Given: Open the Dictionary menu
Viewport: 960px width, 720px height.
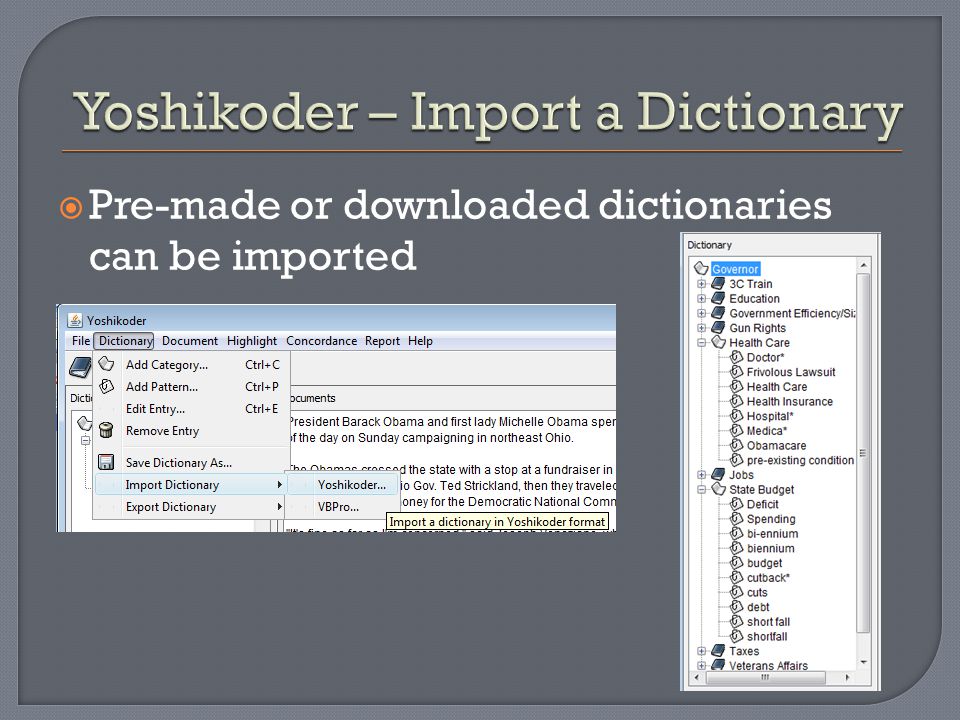Looking at the screenshot, I should point(126,341).
